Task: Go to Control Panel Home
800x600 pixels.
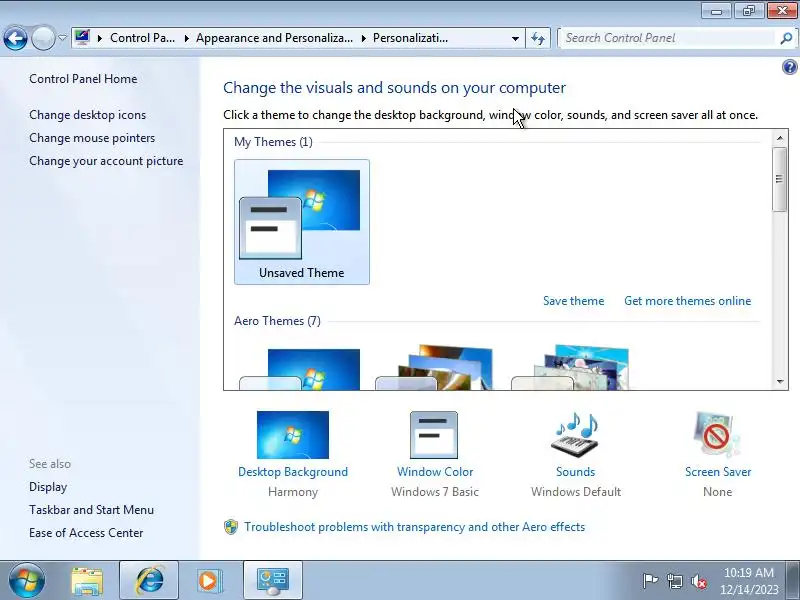Action: (x=83, y=79)
